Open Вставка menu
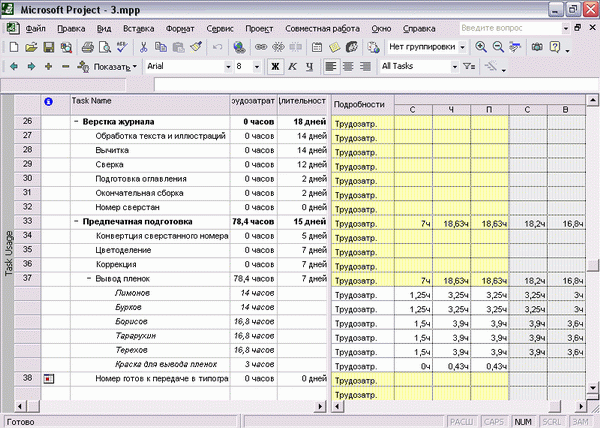Screen dimensions: 600x428 pyautogui.click(x=139, y=29)
